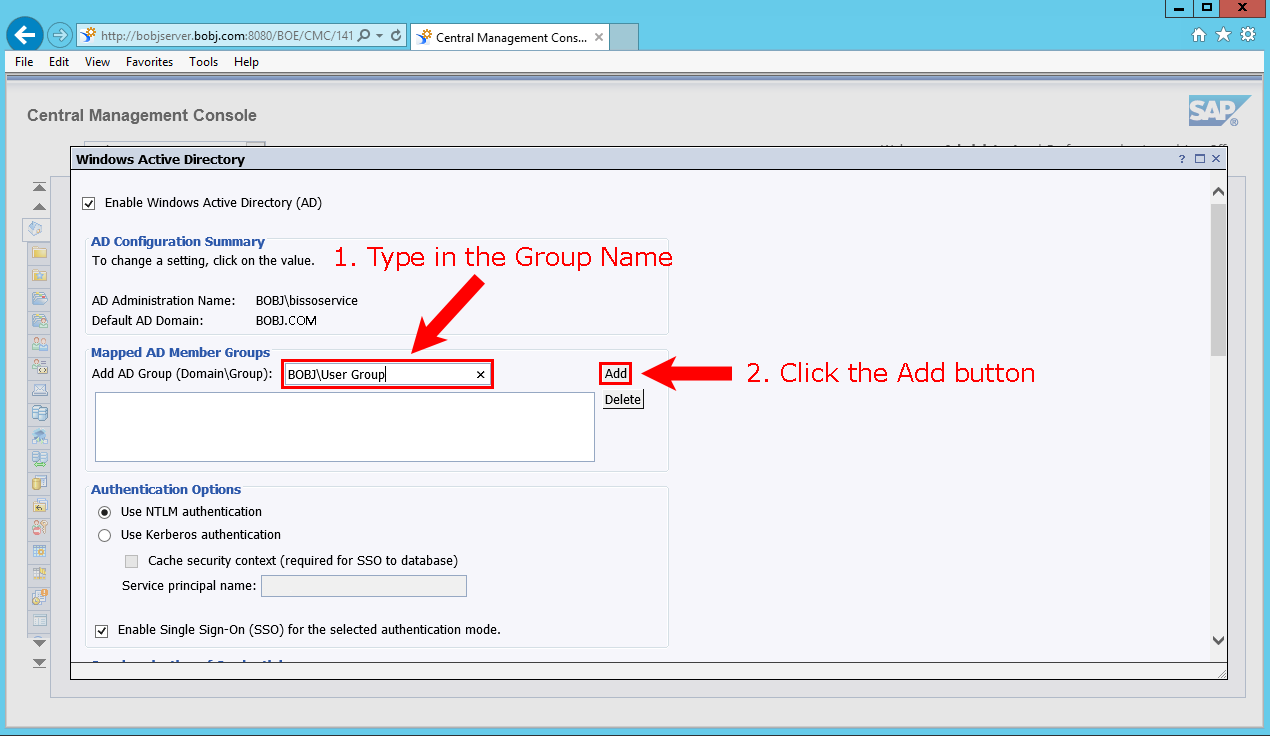Open a new browser tab
The image size is (1270, 736).
pos(624,37)
